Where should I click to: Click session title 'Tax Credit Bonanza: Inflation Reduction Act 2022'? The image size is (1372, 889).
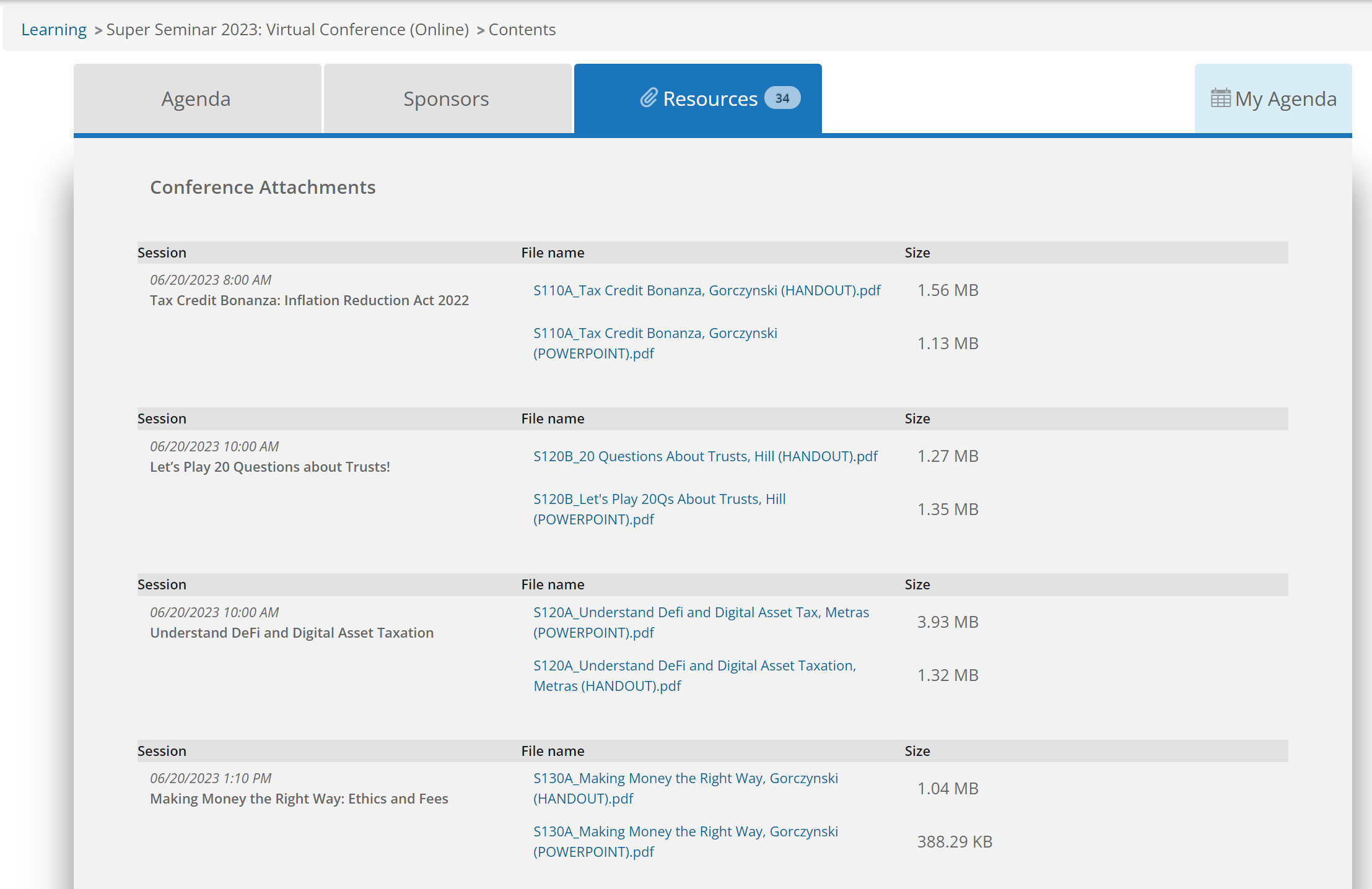(309, 300)
